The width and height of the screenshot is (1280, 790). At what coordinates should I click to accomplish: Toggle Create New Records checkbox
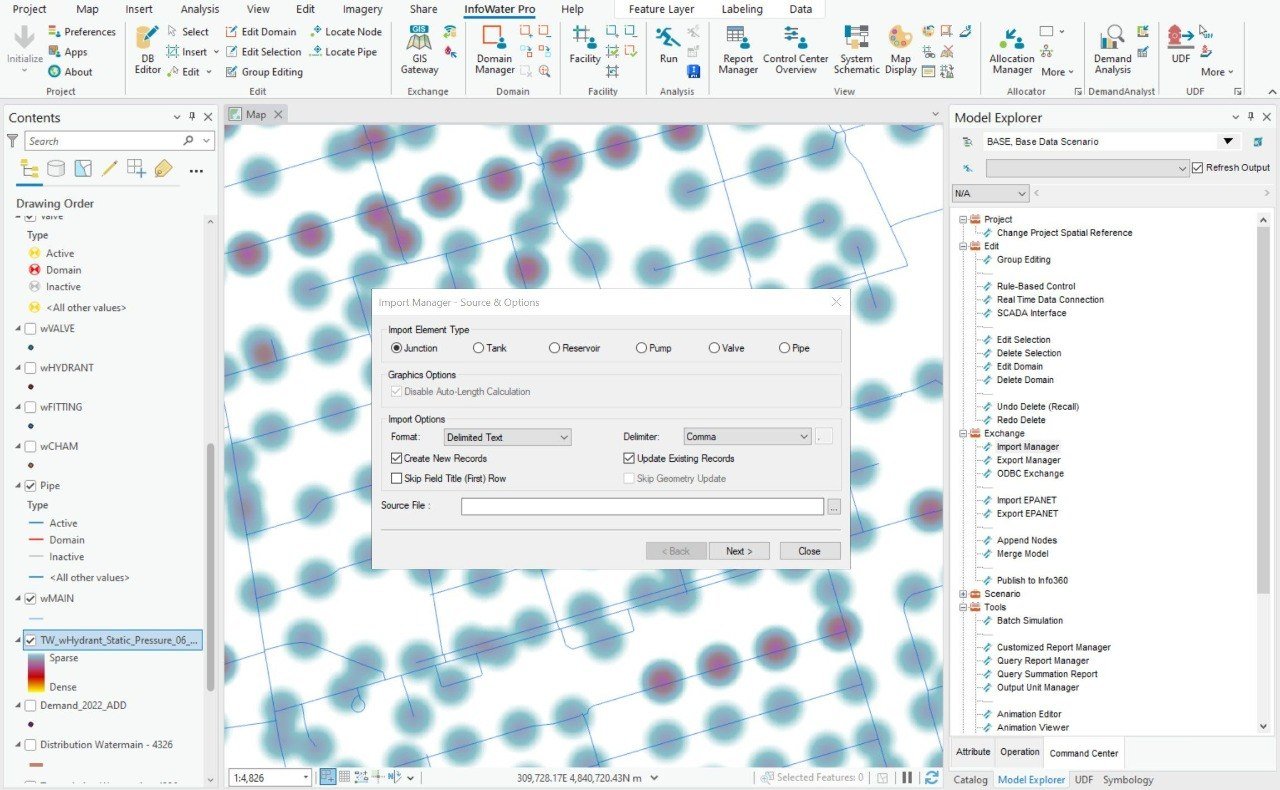point(397,458)
